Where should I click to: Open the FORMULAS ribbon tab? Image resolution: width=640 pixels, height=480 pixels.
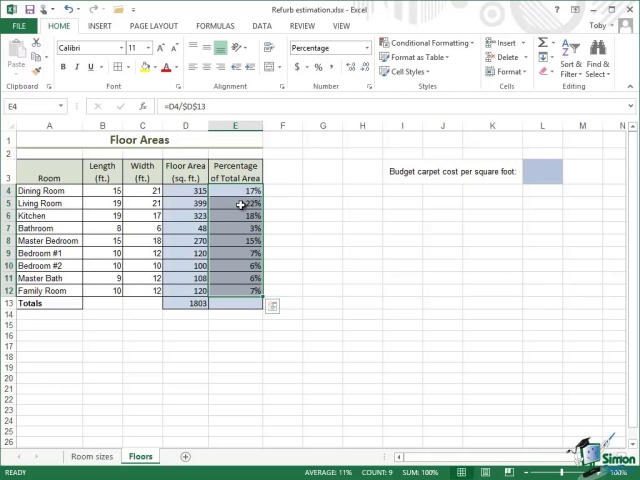point(215,26)
